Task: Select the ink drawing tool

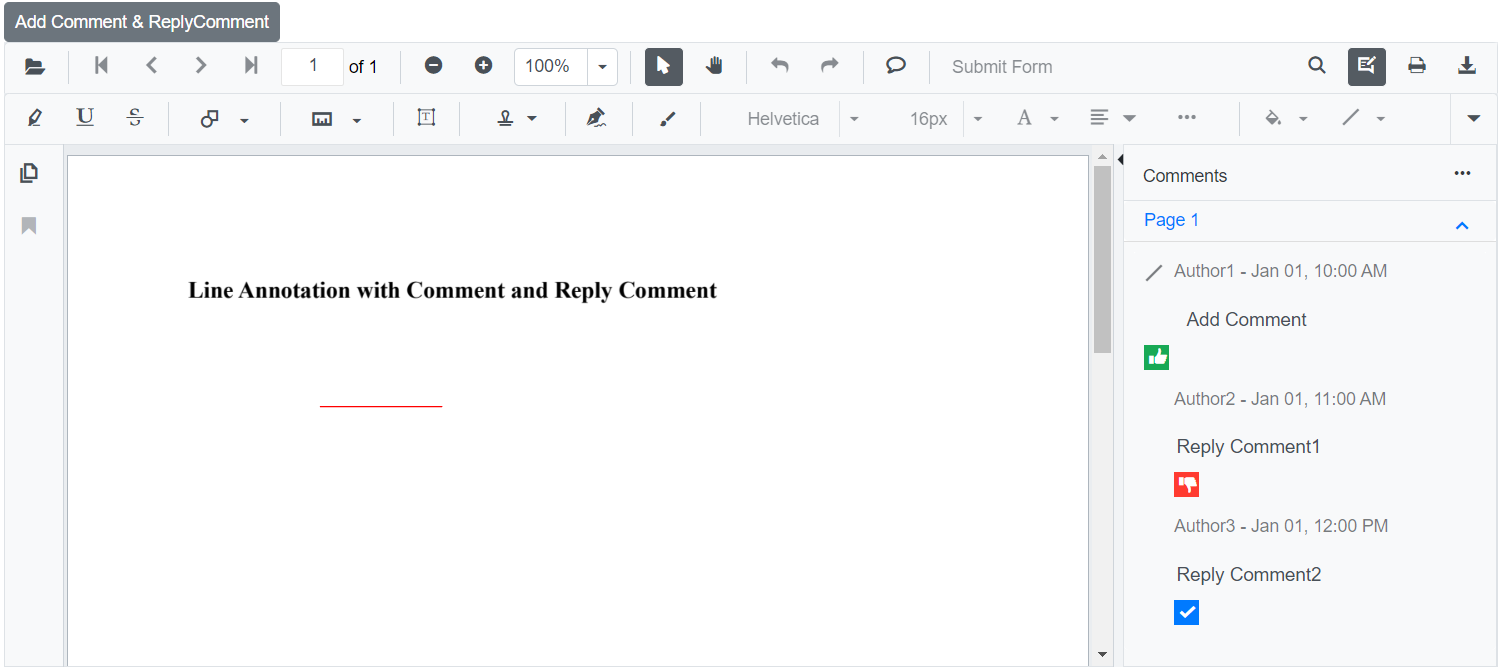Action: tap(667, 118)
